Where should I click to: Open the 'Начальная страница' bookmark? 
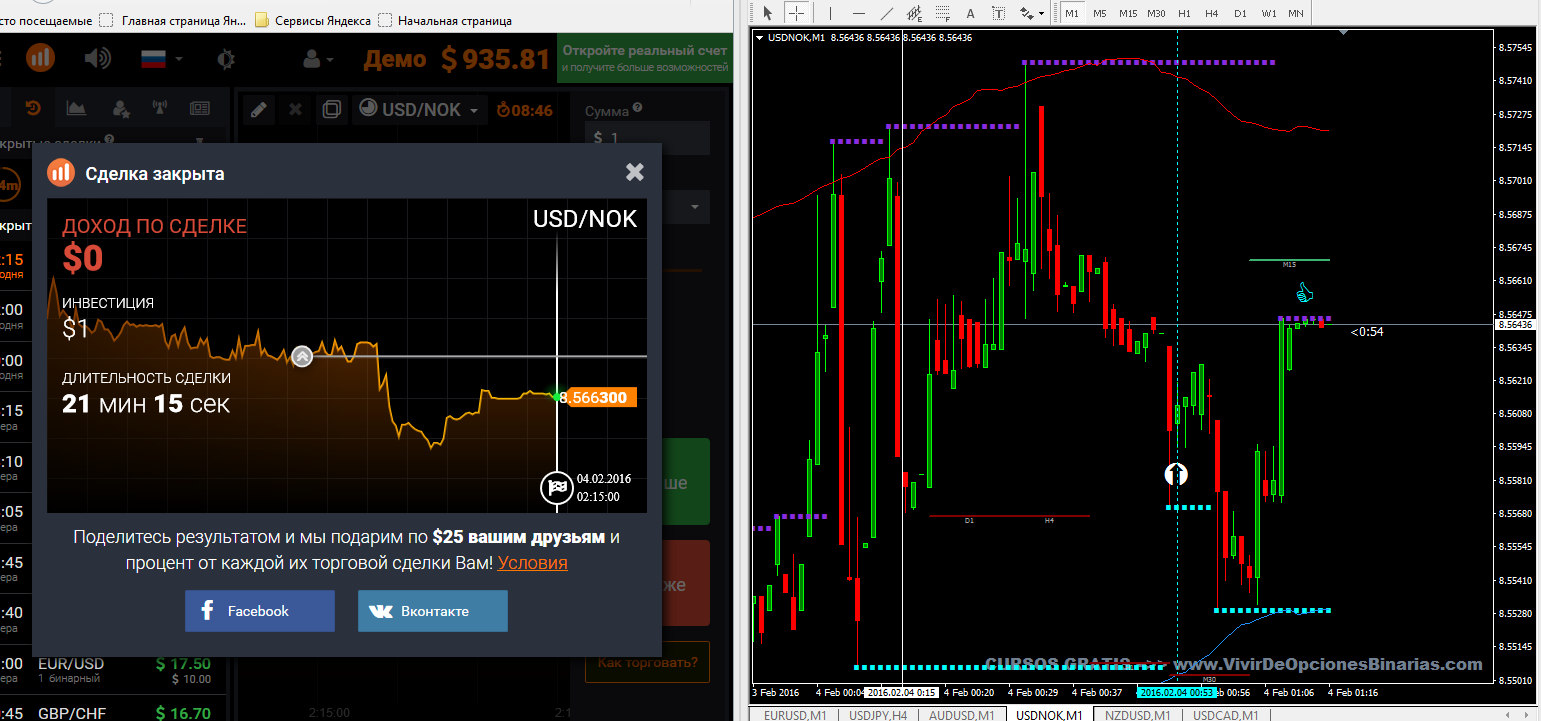[445, 20]
